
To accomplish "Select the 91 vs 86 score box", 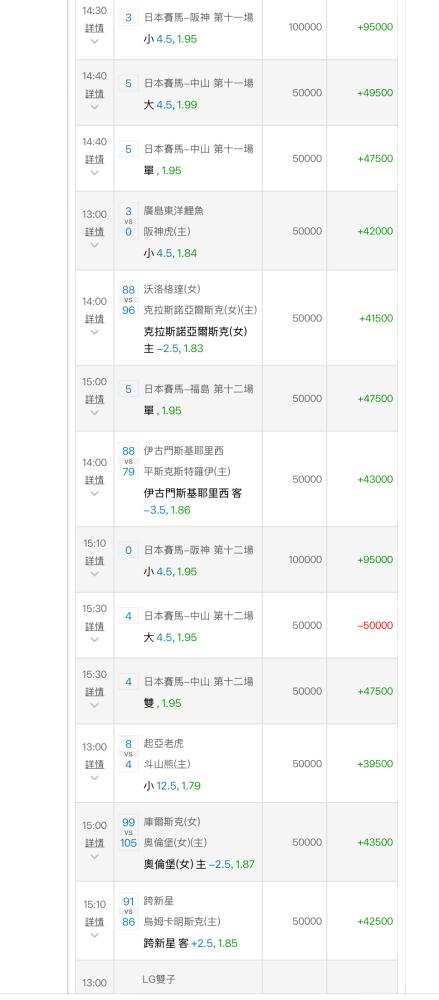I will 128,911.
